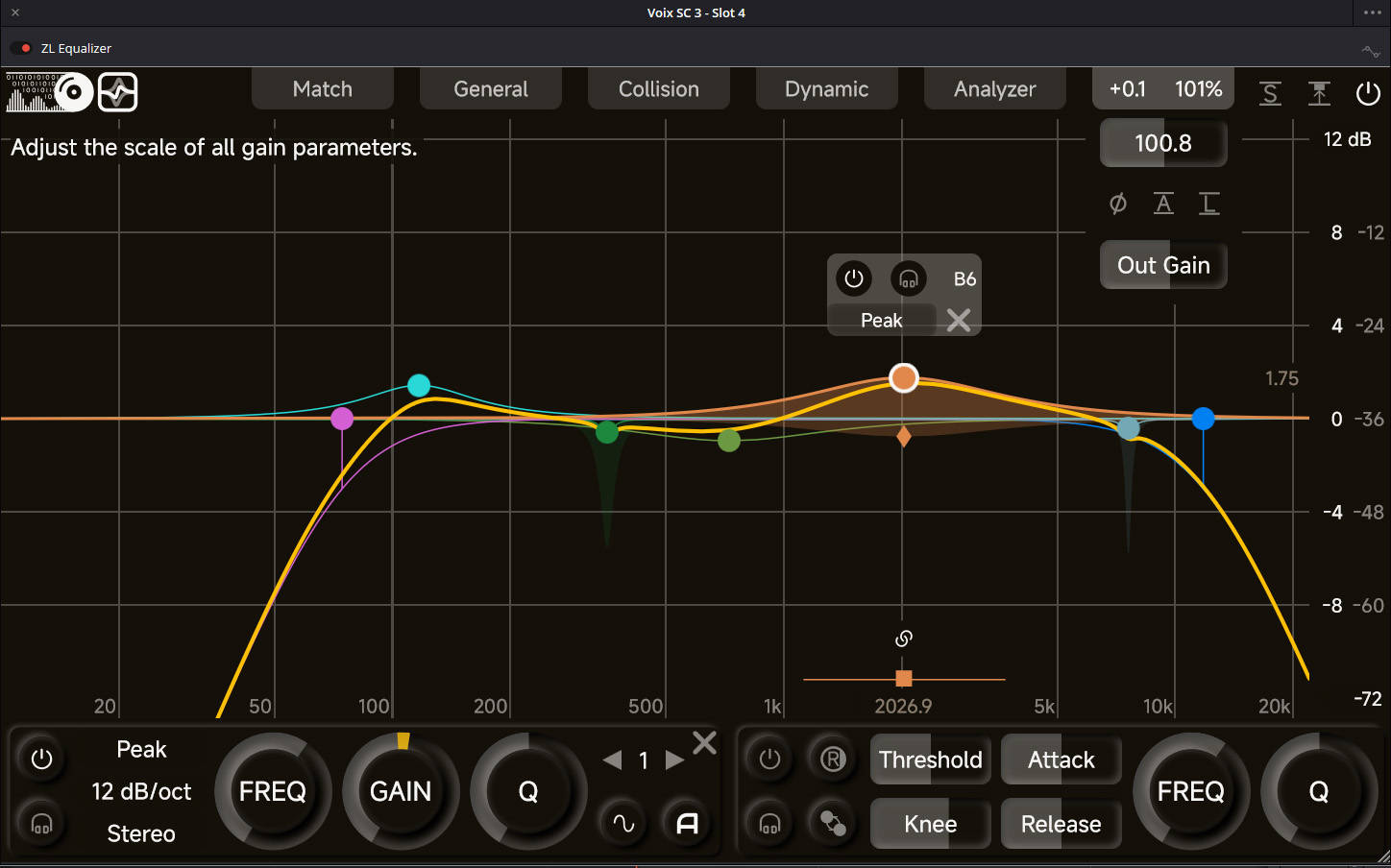Viewport: 1391px width, 868px height.
Task: Select the Threshold button in the dynamic panel
Action: pyautogui.click(x=930, y=759)
